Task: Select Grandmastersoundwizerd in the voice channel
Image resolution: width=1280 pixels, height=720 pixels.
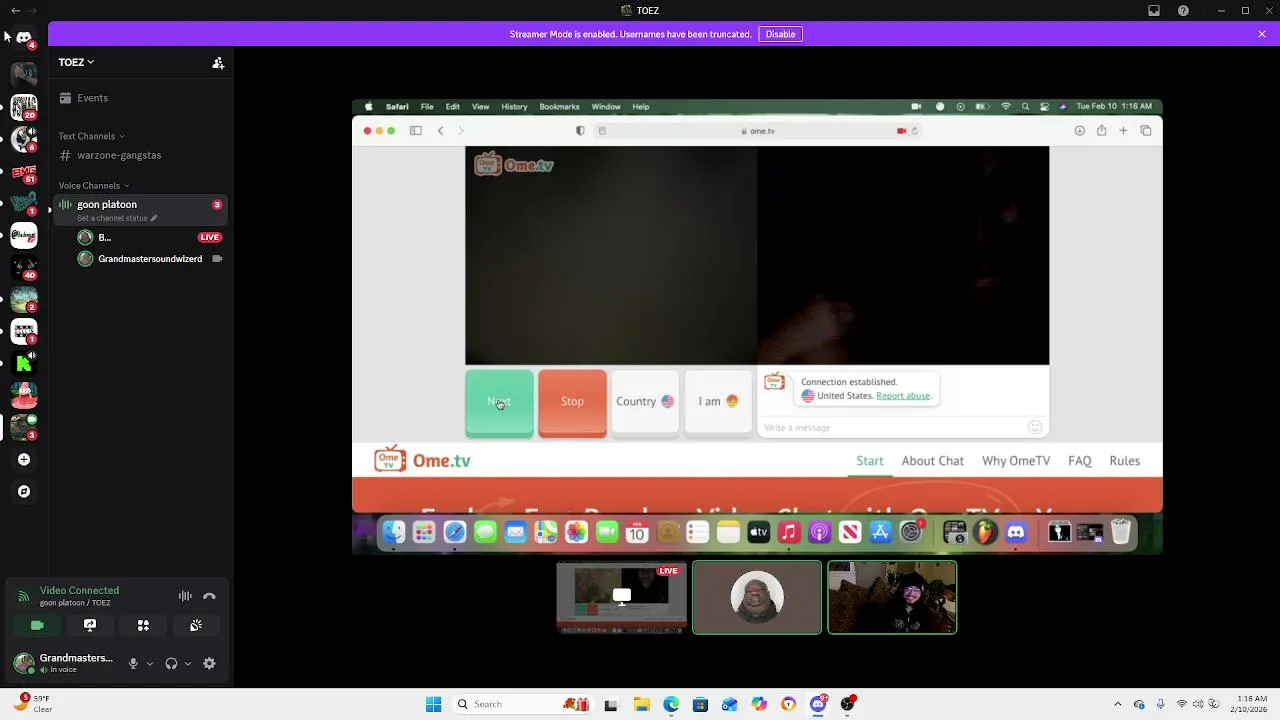Action: pos(150,259)
